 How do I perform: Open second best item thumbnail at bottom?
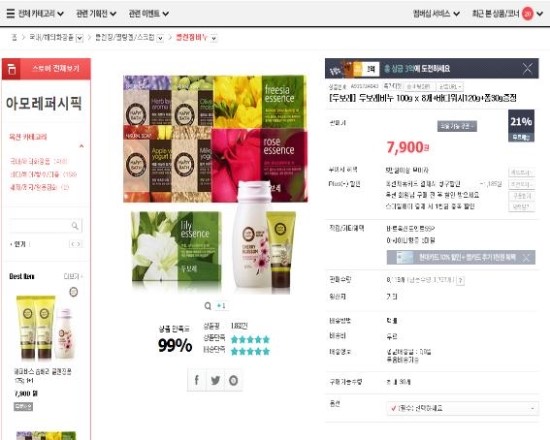(x=46, y=435)
